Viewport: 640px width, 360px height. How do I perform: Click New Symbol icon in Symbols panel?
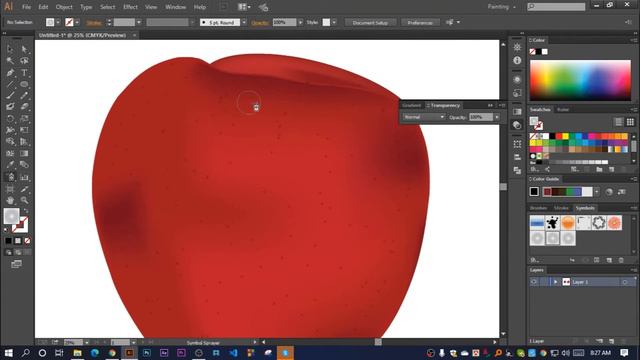coord(609,260)
